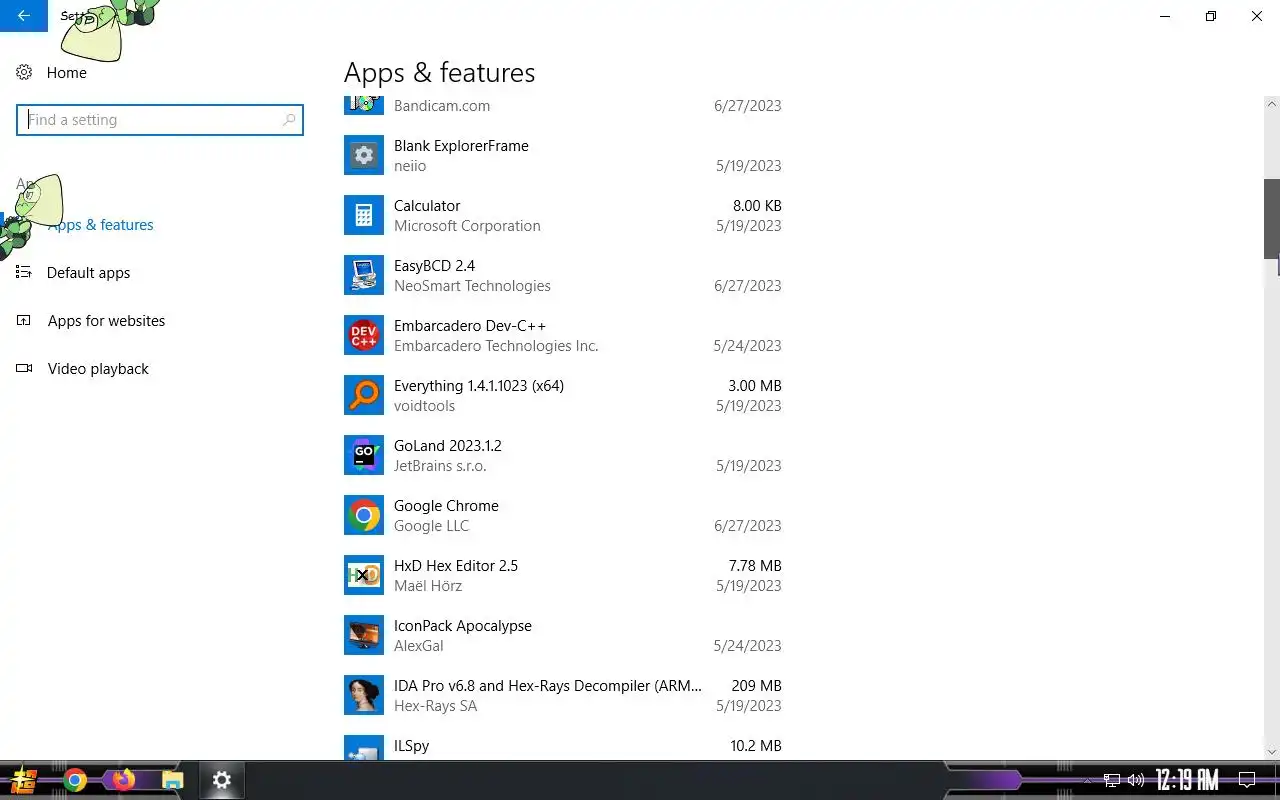This screenshot has height=800, width=1280.
Task: Click the JetBrains s.r.o. publisher text
Action: click(440, 466)
